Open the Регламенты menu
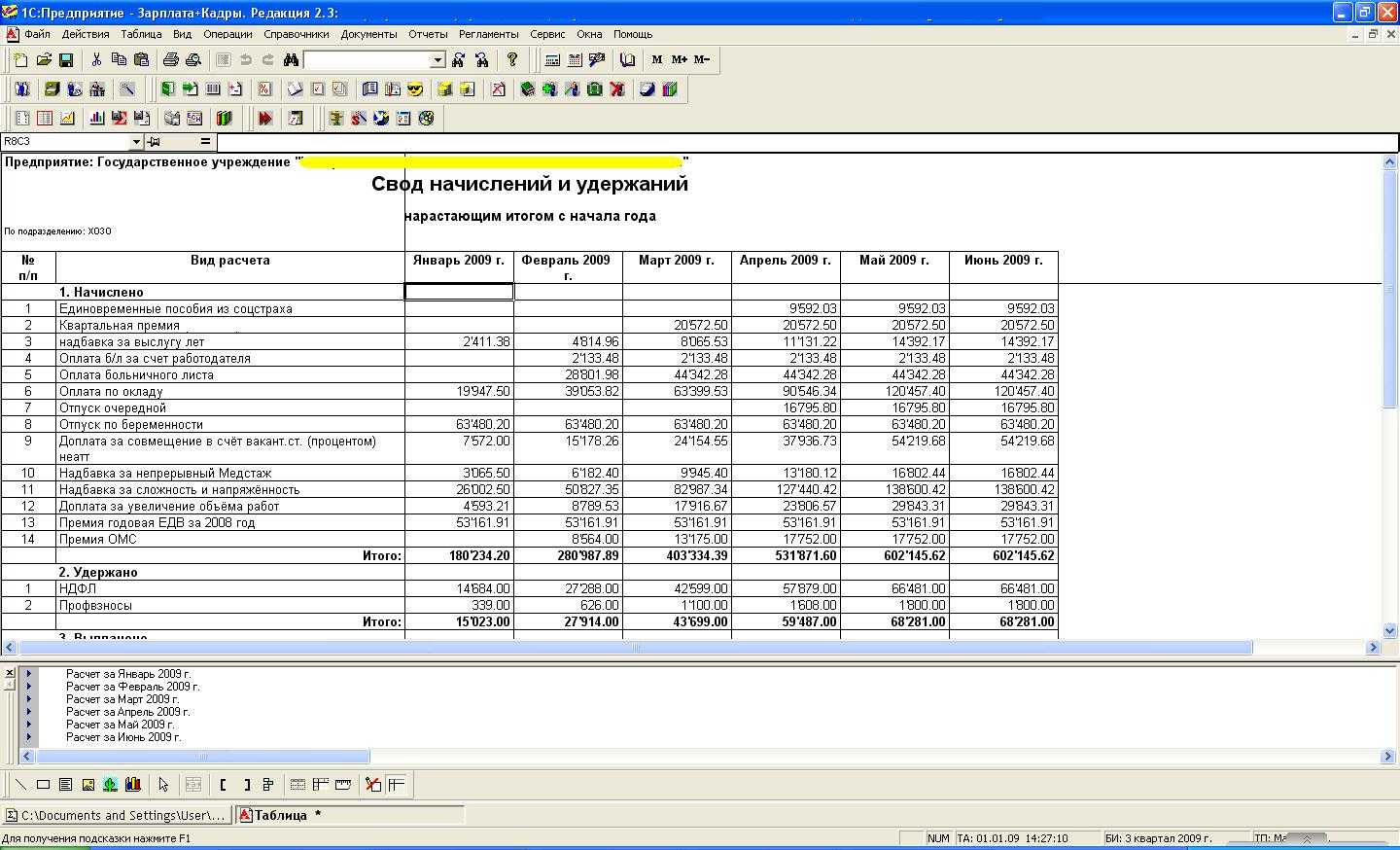The image size is (1400, 850). 488,34
